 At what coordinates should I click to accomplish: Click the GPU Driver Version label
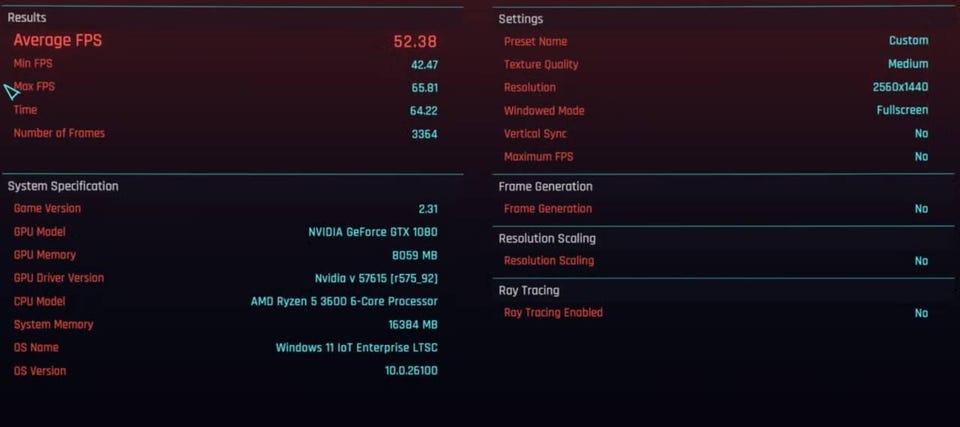59,278
